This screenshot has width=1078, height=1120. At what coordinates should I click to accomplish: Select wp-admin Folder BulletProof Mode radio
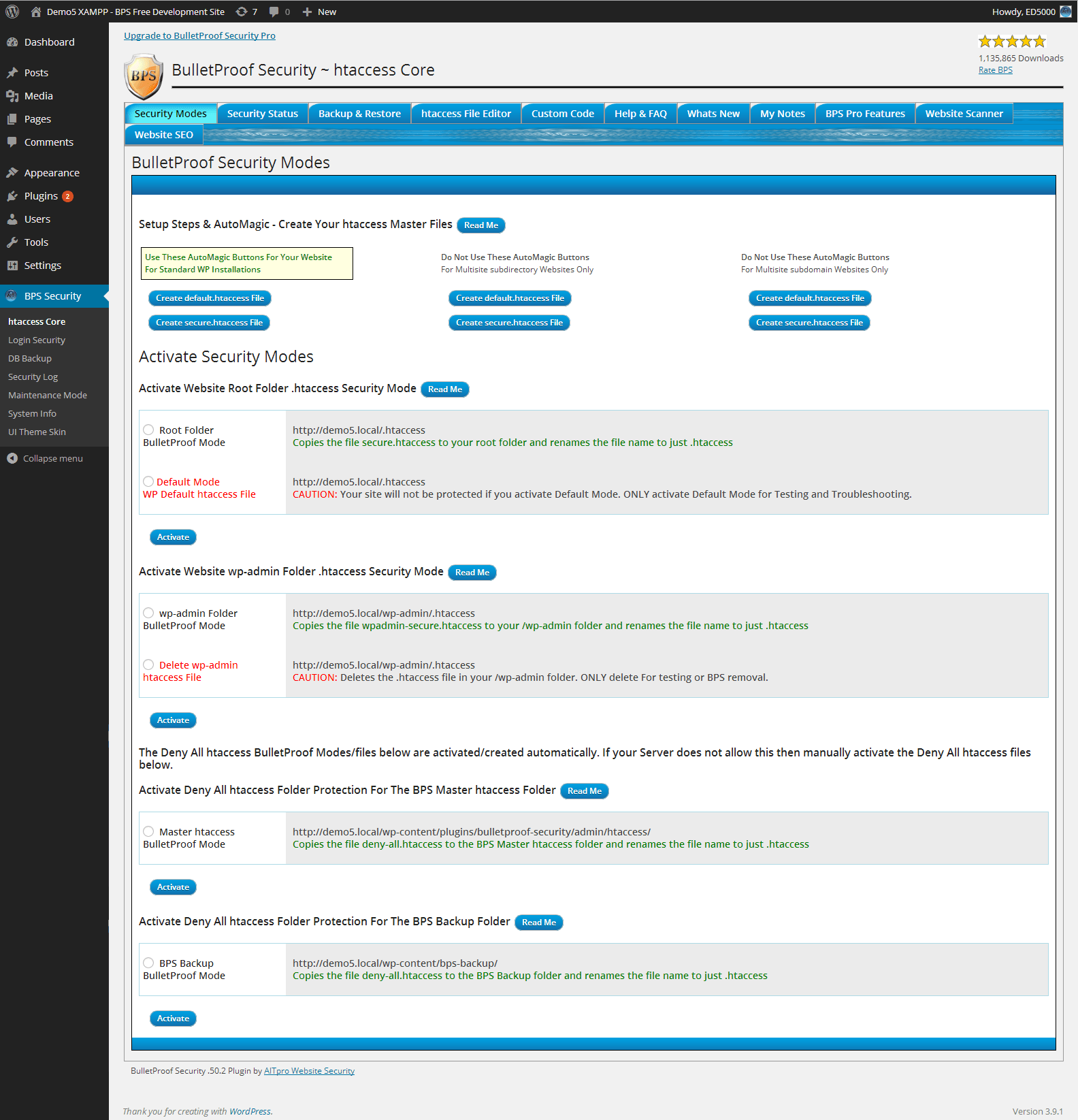148,613
